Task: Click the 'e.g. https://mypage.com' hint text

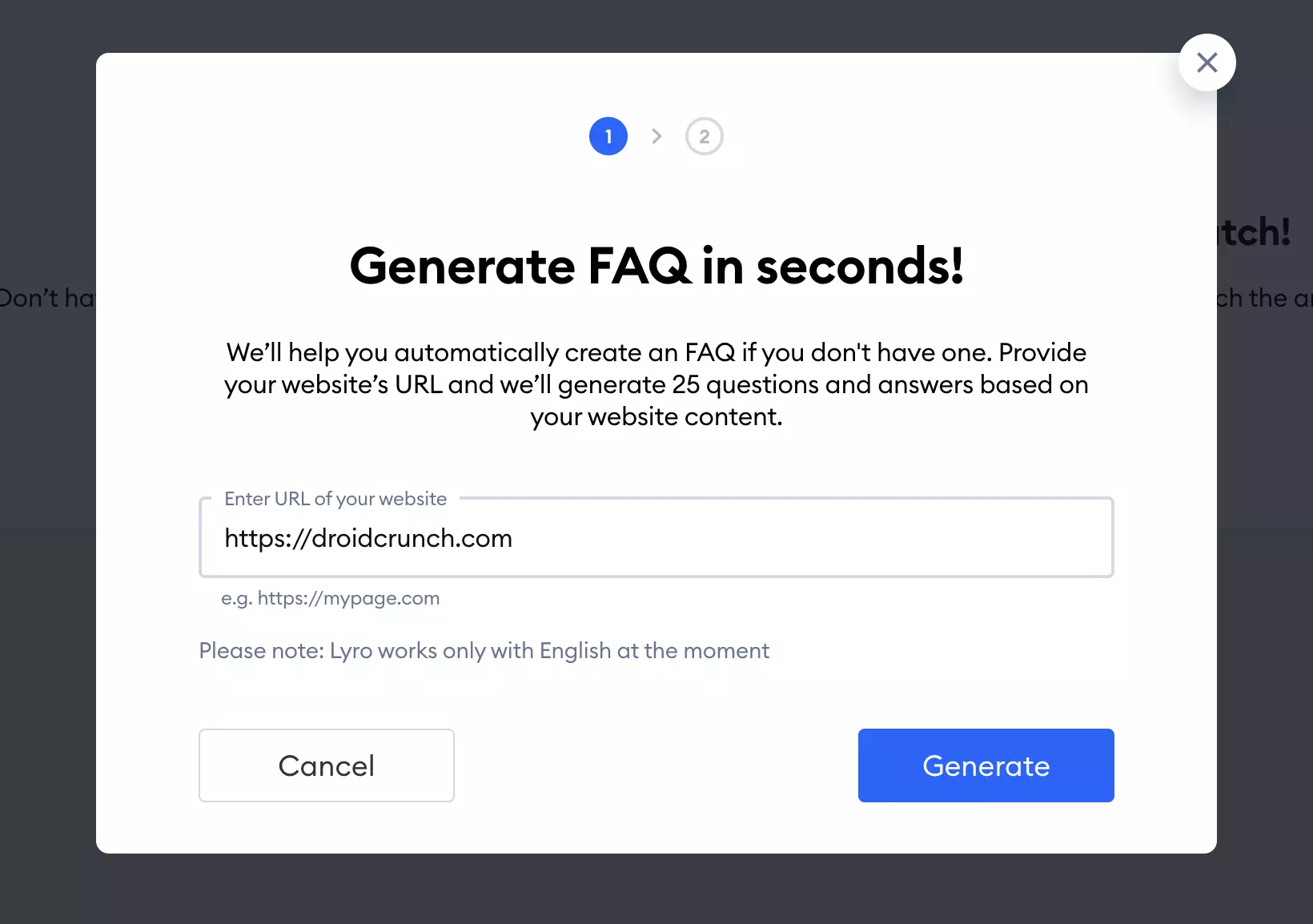Action: tap(330, 598)
